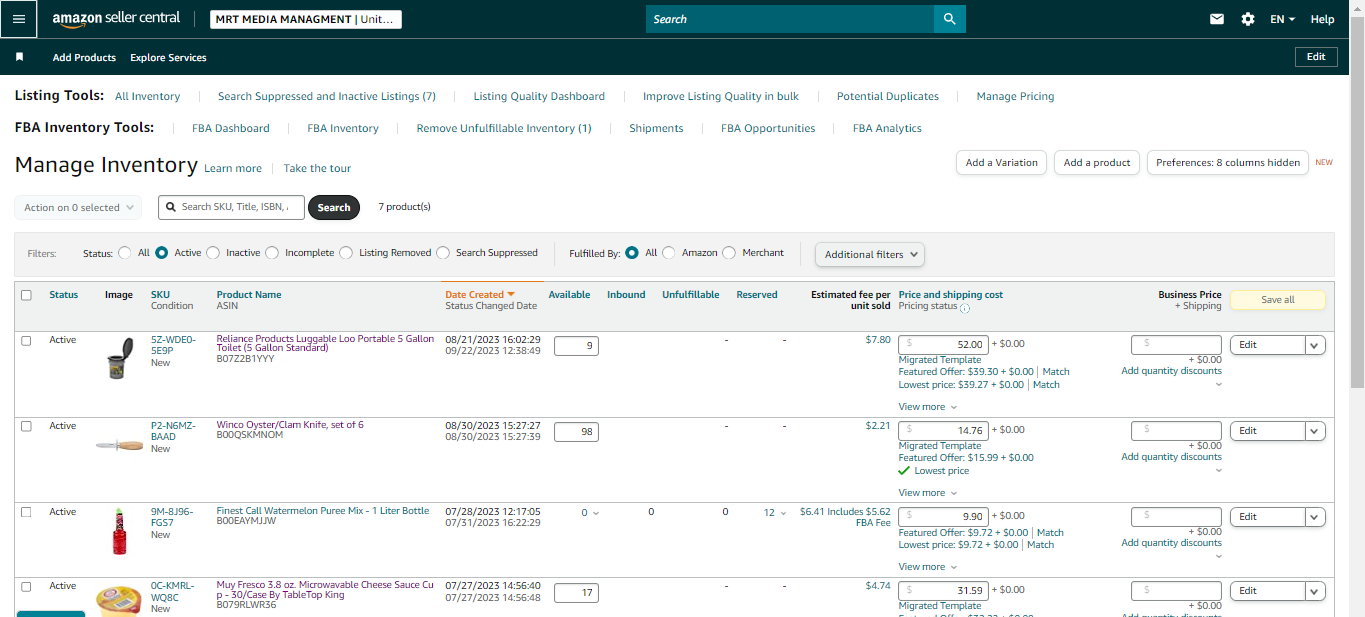
Task: Click the Amazon Seller Central logo
Action: pos(116,19)
